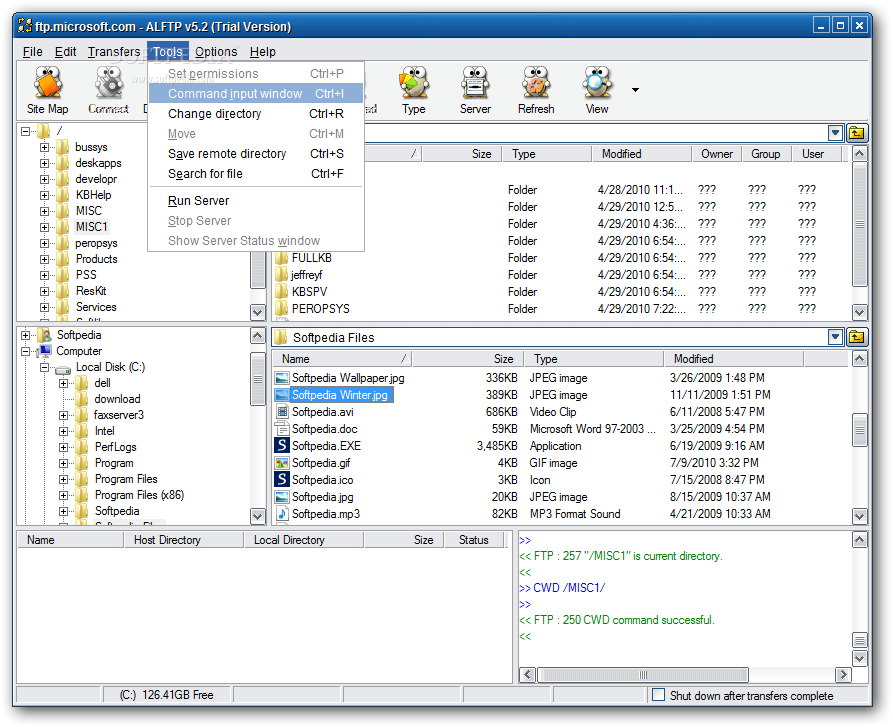Sort local files by Name column

(x=342, y=359)
